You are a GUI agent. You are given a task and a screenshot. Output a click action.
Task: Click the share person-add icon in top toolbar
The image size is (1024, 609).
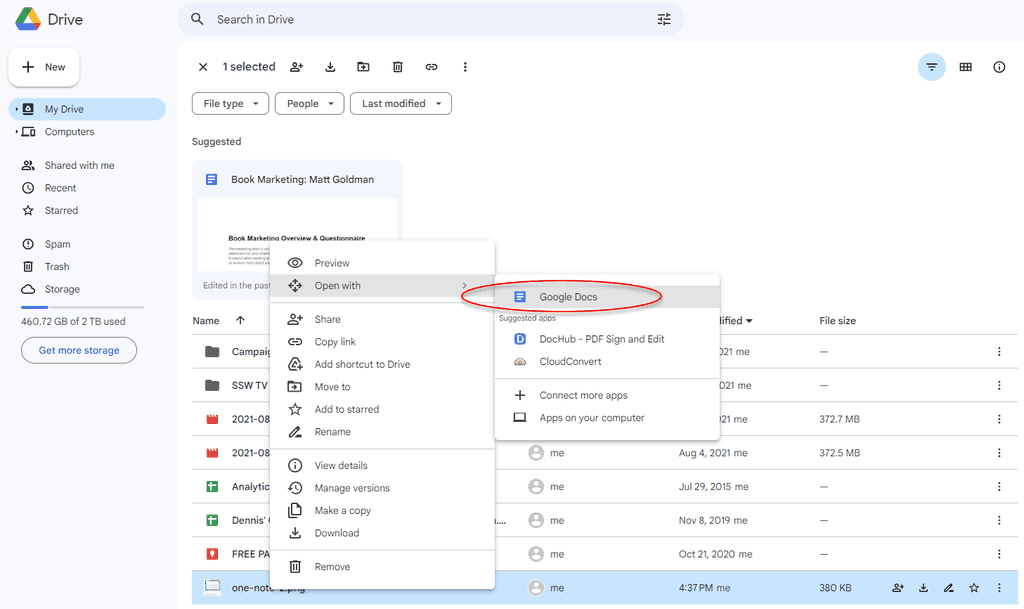tap(296, 67)
